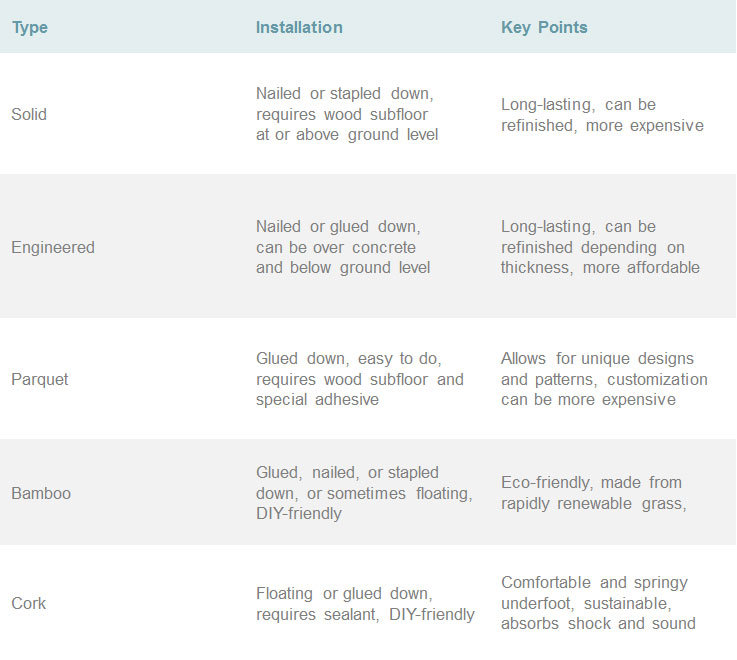The width and height of the screenshot is (737, 660).
Task: Click the Engineered installation description
Action: click(x=342, y=247)
